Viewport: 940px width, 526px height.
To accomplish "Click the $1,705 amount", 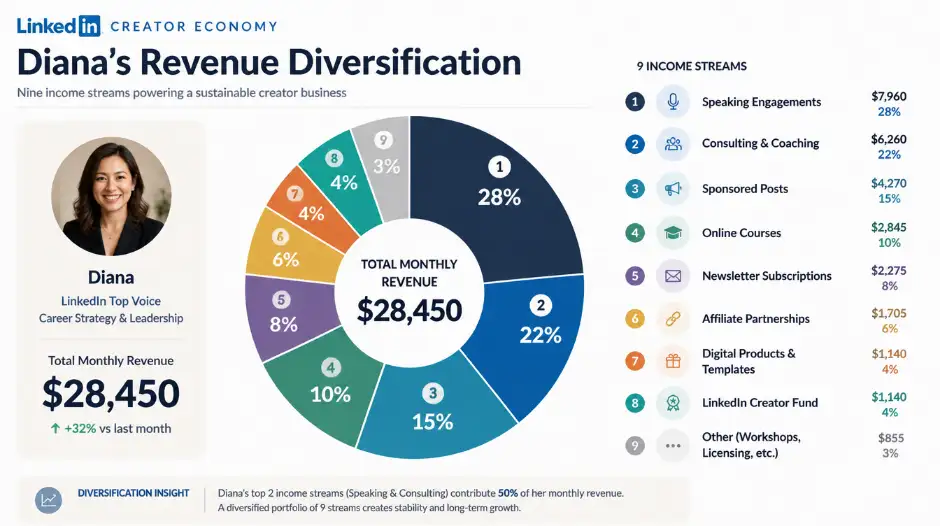I will [x=888, y=313].
